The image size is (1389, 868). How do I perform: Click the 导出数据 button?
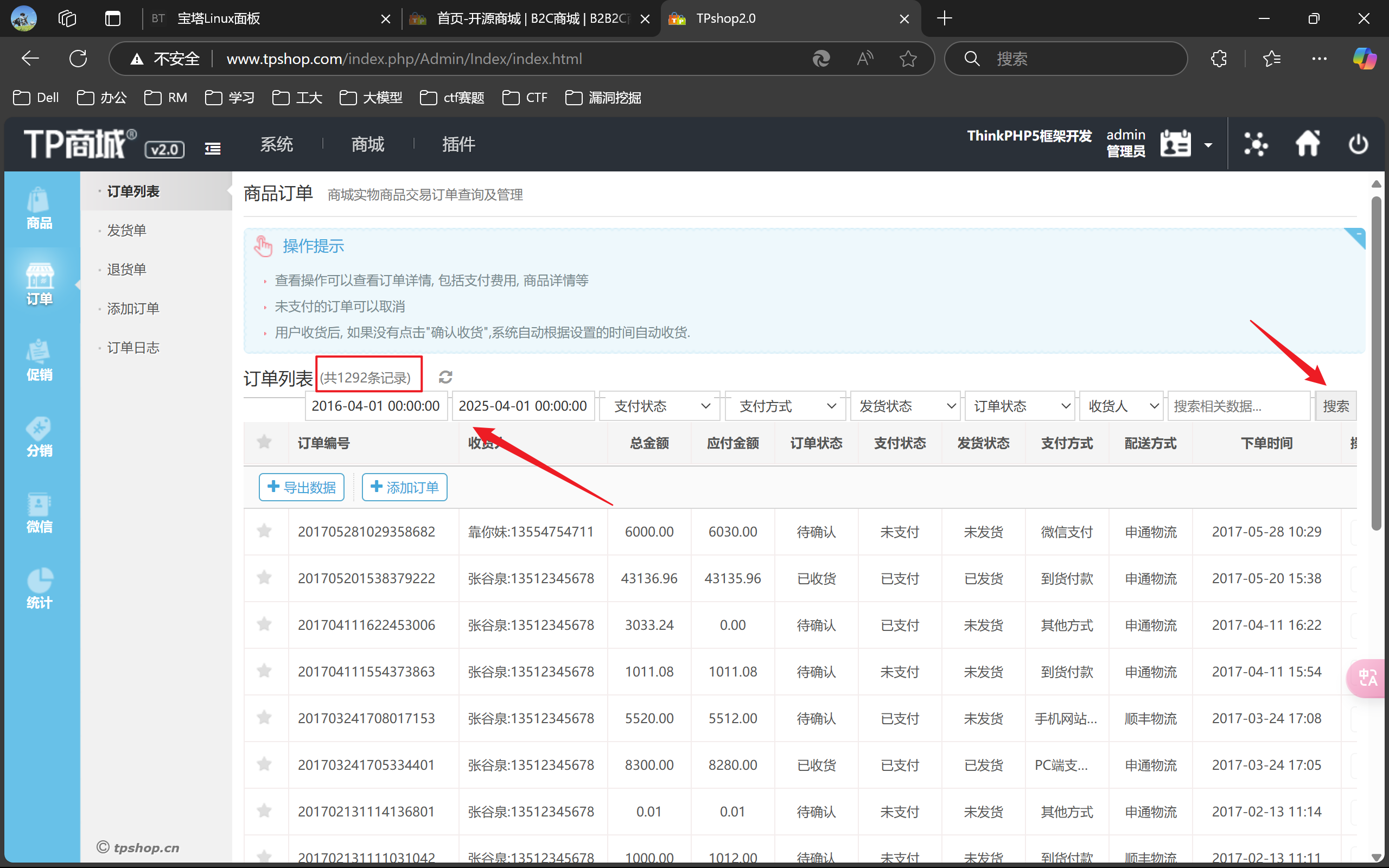click(301, 487)
